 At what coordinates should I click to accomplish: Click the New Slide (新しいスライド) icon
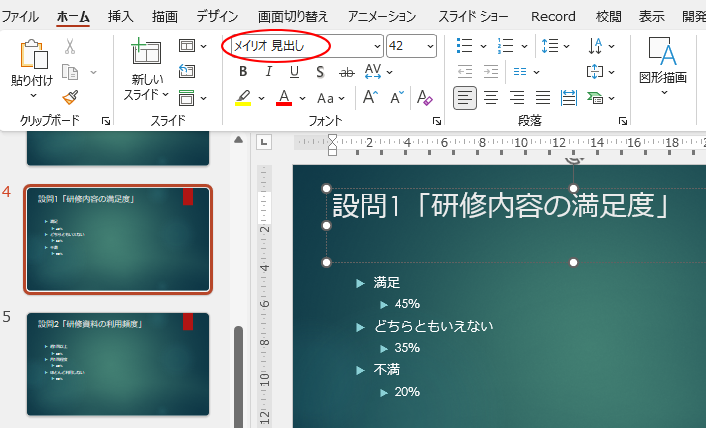pyautogui.click(x=146, y=51)
